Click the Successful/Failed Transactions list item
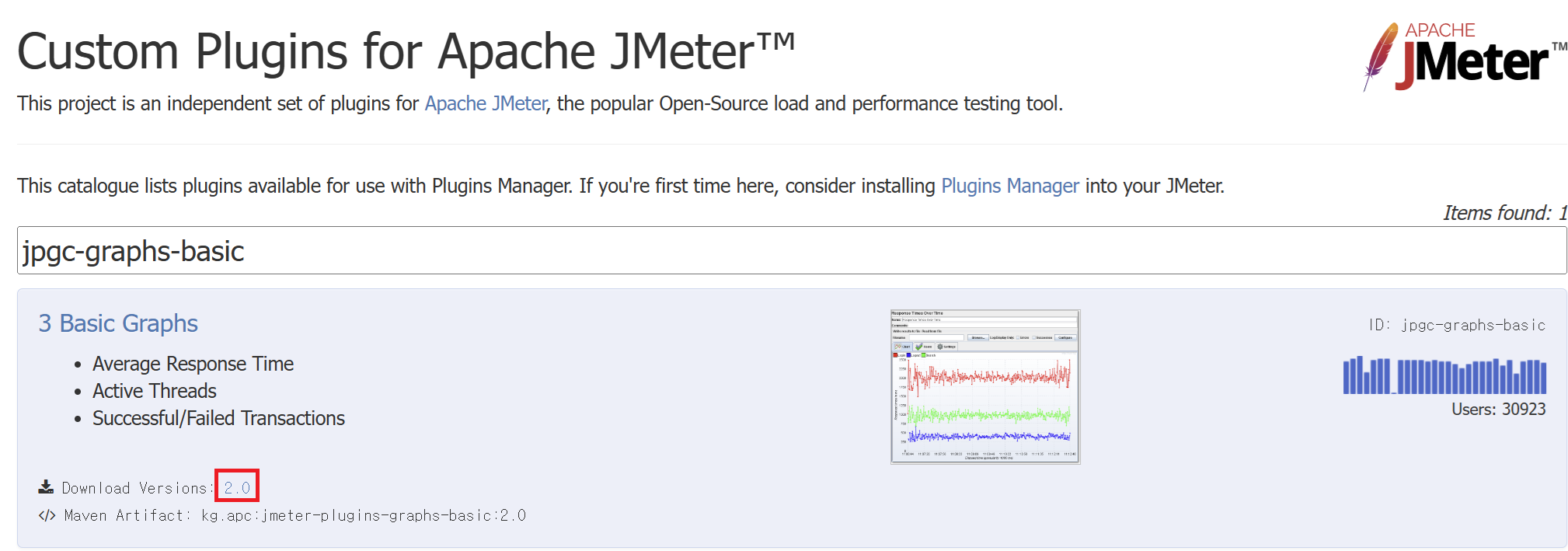The image size is (1568, 551). (x=218, y=418)
